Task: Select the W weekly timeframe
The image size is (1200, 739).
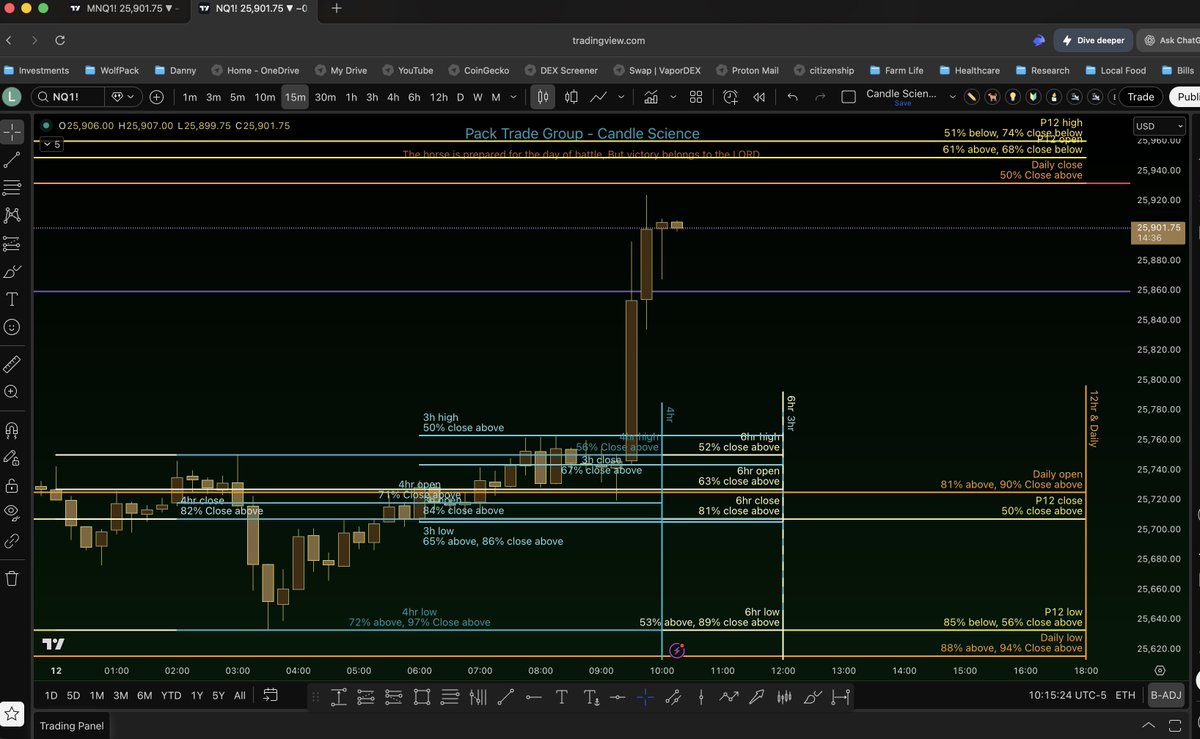Action: pyautogui.click(x=477, y=97)
